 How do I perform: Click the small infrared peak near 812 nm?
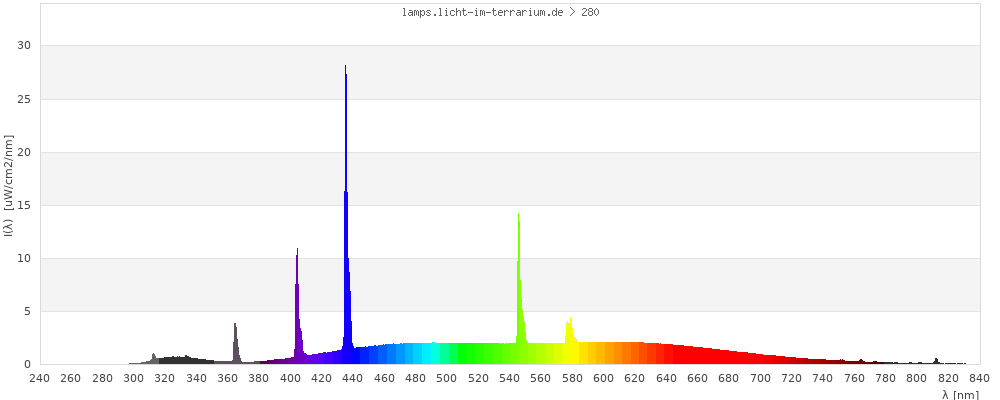(x=936, y=361)
